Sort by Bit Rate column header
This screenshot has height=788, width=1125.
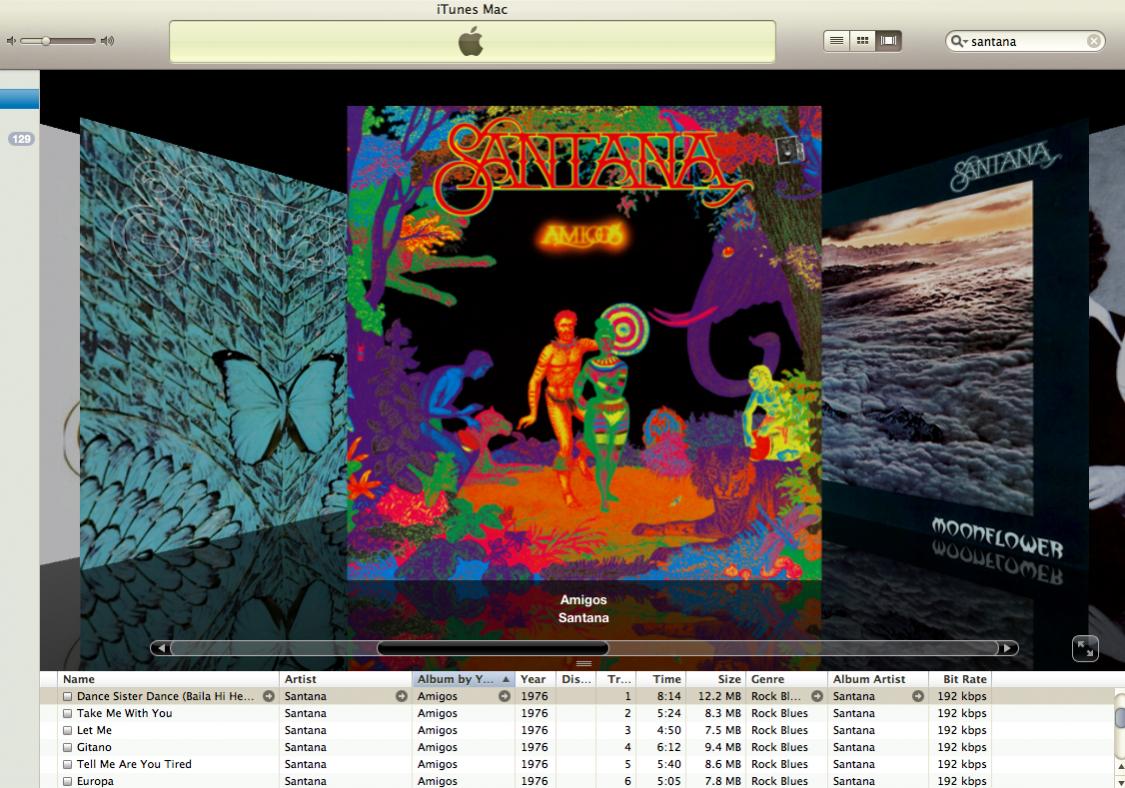pos(960,679)
